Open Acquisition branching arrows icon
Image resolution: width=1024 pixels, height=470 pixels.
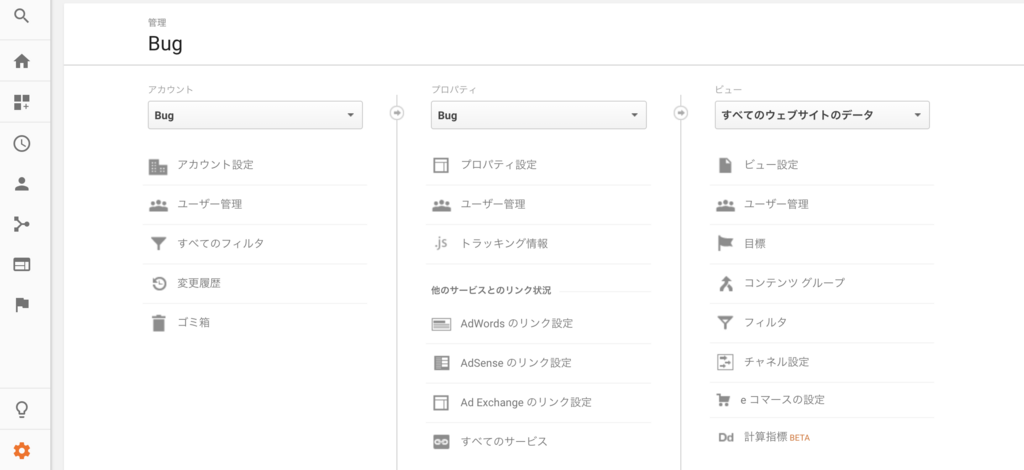pyautogui.click(x=22, y=225)
